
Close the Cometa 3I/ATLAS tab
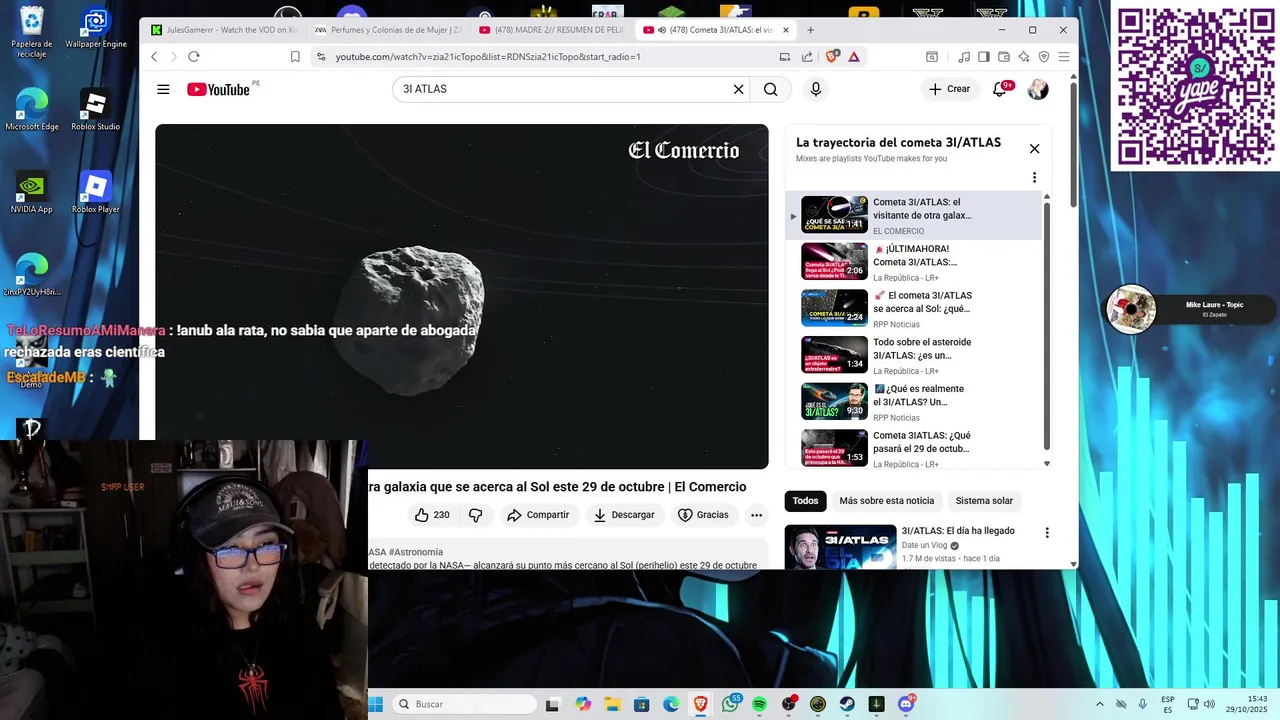(x=786, y=30)
